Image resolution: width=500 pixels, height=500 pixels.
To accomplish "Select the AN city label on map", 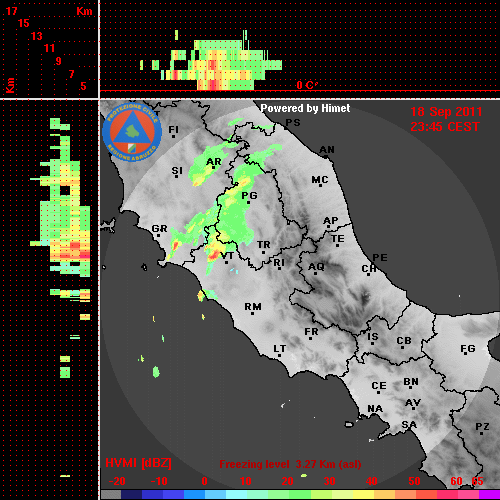I will (x=327, y=150).
